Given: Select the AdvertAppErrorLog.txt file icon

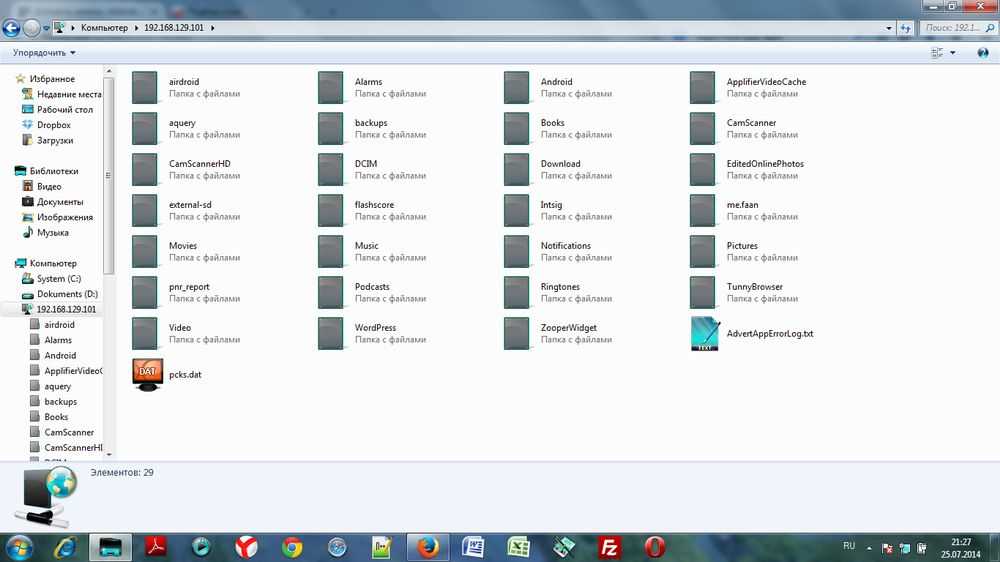Looking at the screenshot, I should pyautogui.click(x=705, y=333).
